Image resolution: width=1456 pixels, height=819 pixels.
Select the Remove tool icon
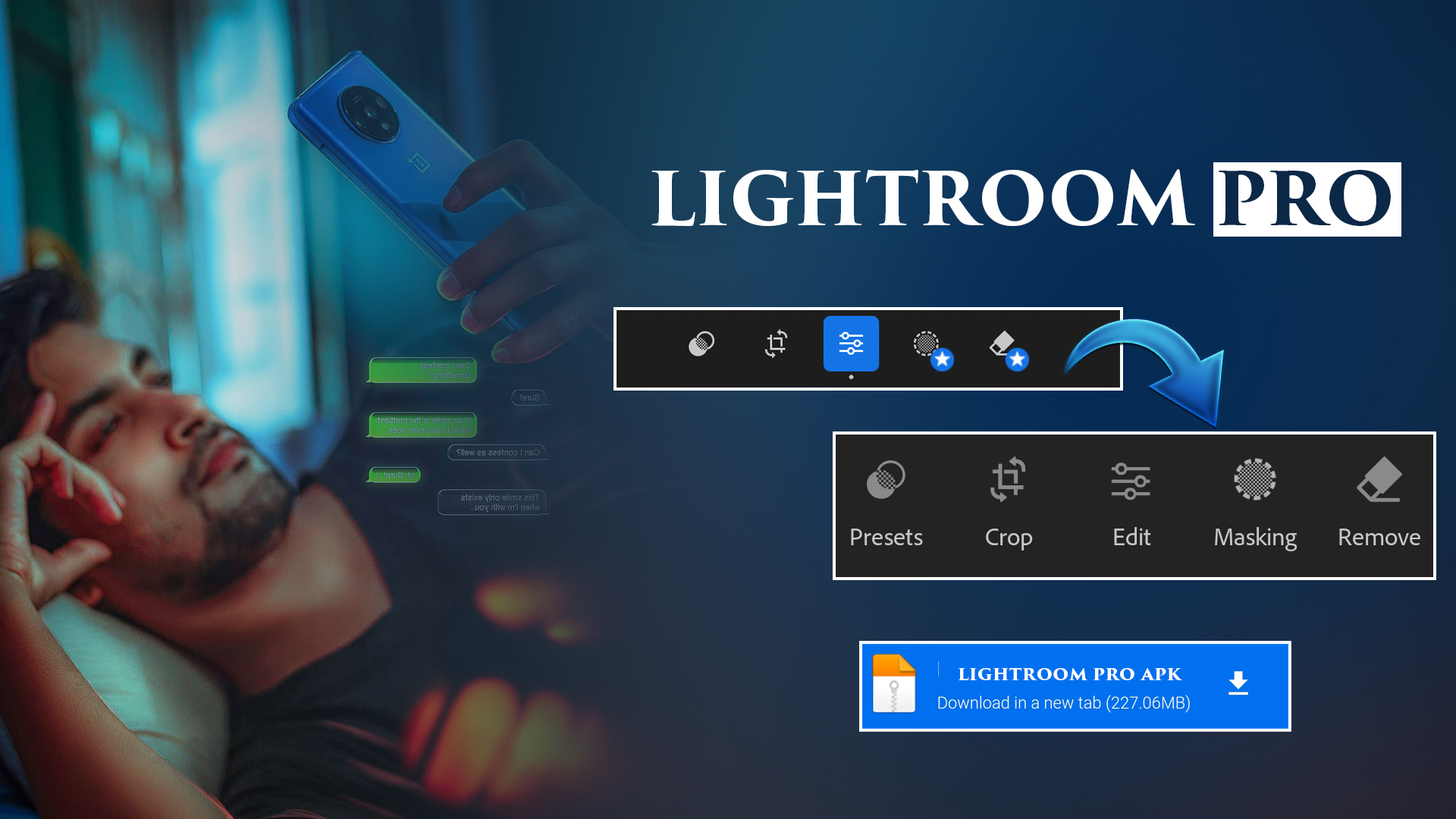pos(1378,480)
